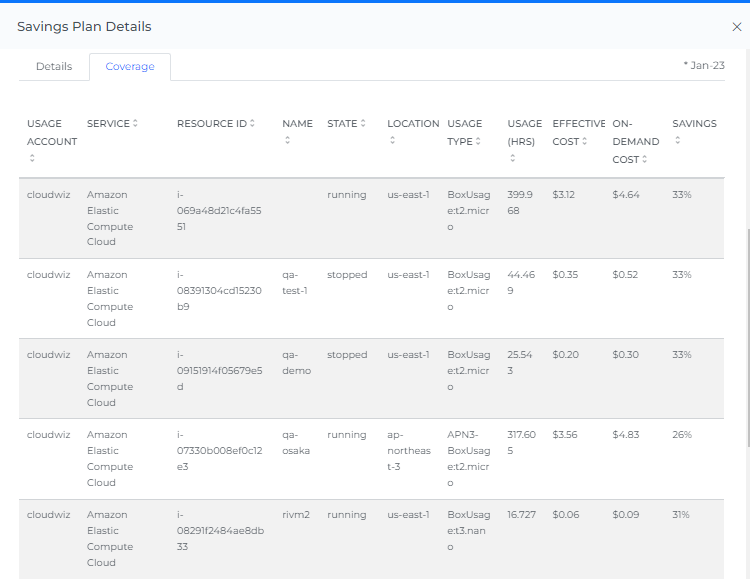Sort by Usage (Hrs) column
The image size is (750, 579).
511,158
